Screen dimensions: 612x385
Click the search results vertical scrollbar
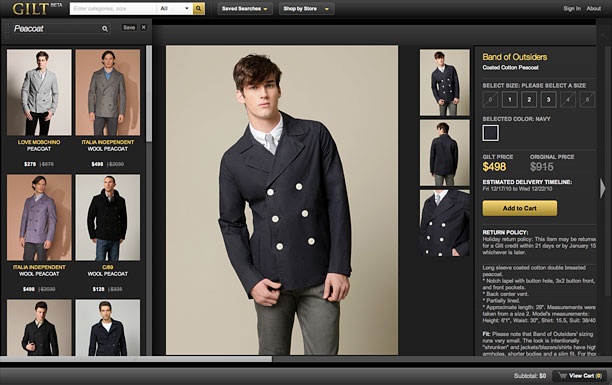coord(149,94)
